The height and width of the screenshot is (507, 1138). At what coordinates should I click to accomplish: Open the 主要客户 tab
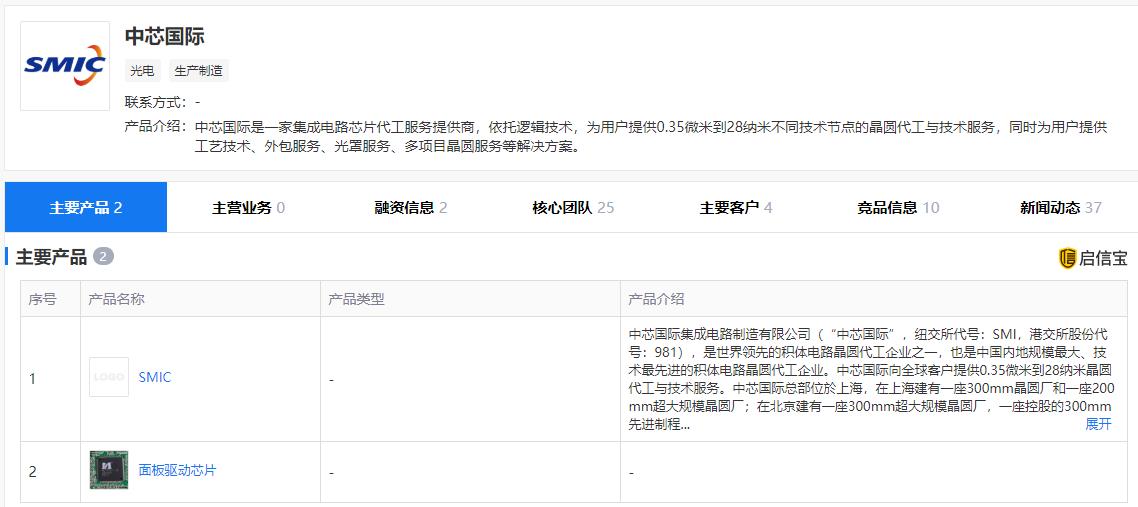click(736, 207)
